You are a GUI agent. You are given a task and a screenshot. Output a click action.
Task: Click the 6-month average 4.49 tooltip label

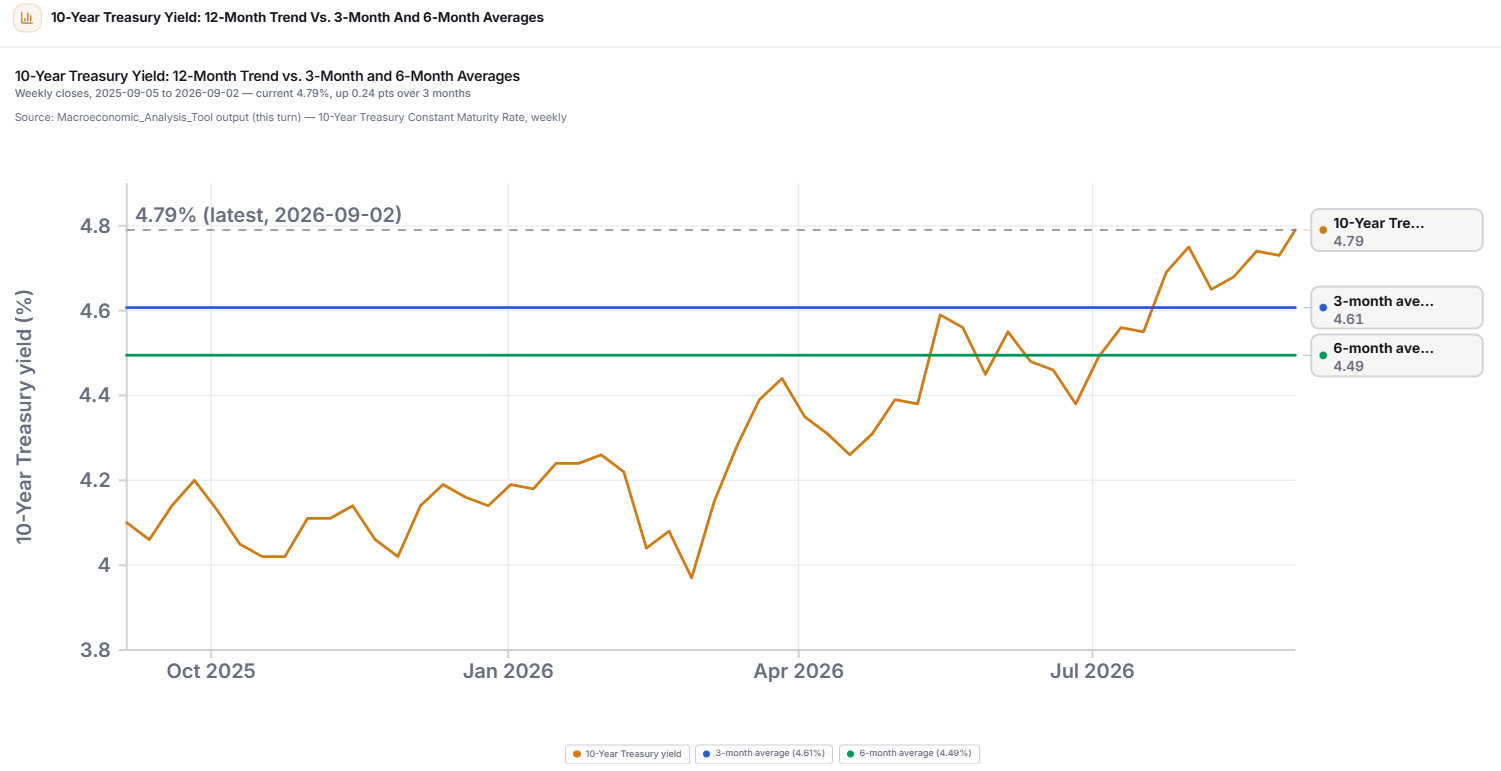pyautogui.click(x=1396, y=355)
